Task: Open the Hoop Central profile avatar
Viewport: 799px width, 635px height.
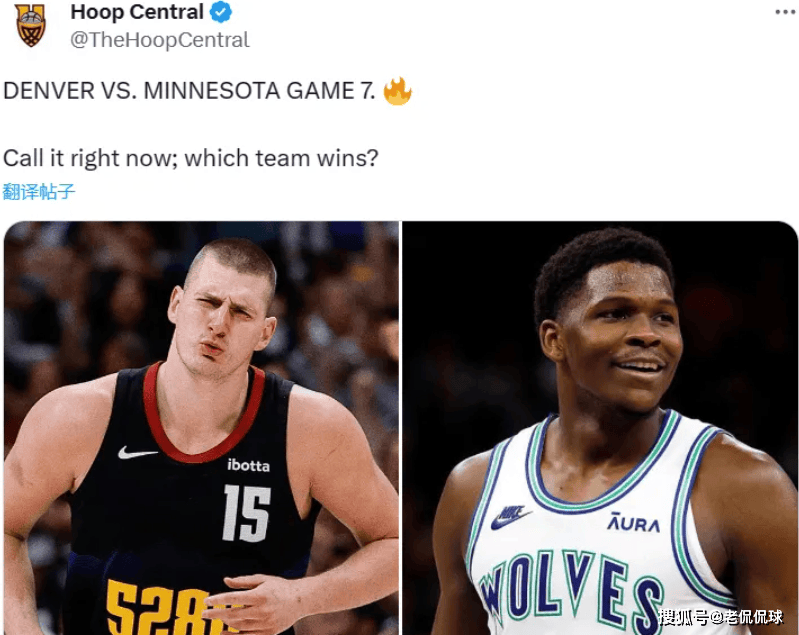Action: 31,25
